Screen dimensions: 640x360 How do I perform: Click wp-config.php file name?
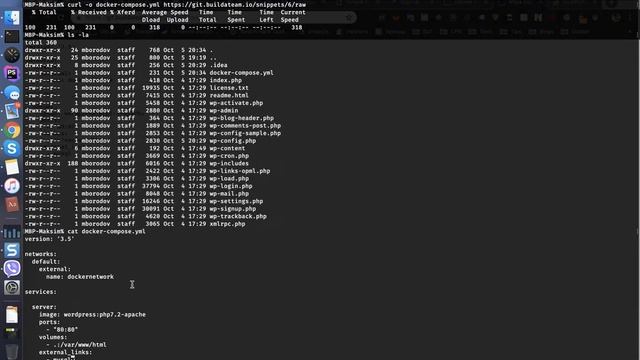pyautogui.click(x=233, y=141)
